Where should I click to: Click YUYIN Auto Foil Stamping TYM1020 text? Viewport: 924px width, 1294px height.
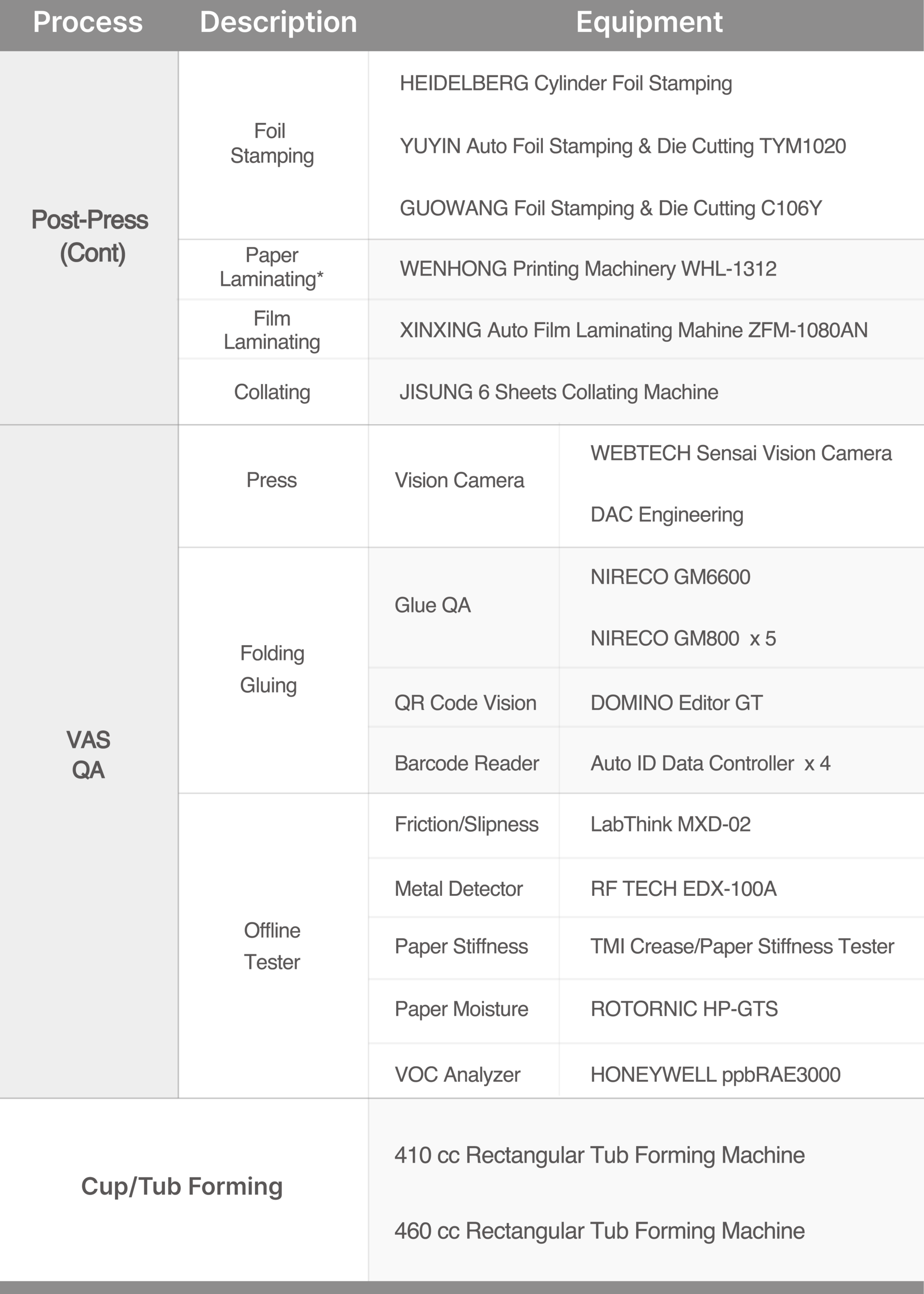point(622,146)
